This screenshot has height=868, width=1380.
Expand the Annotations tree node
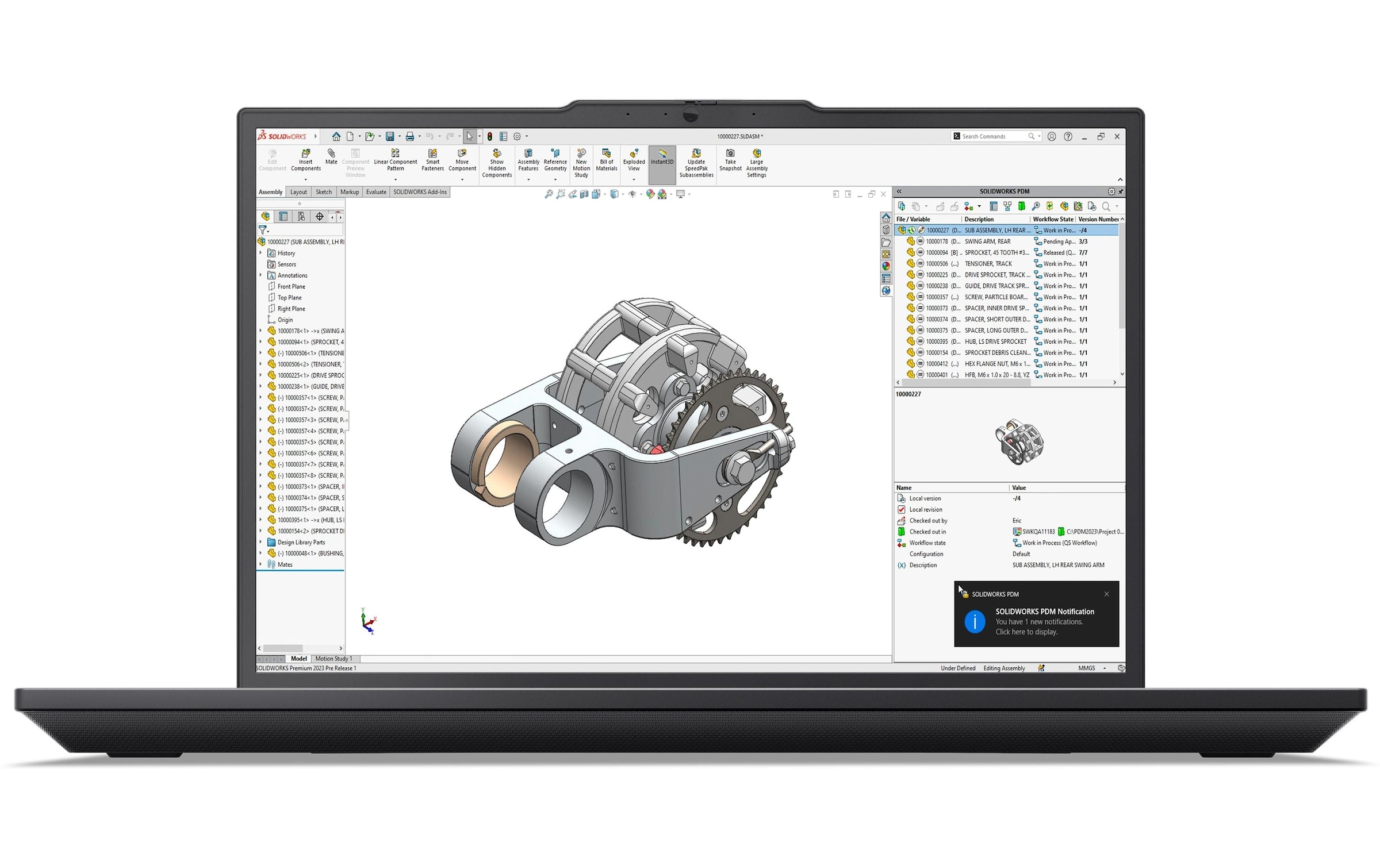click(260, 275)
